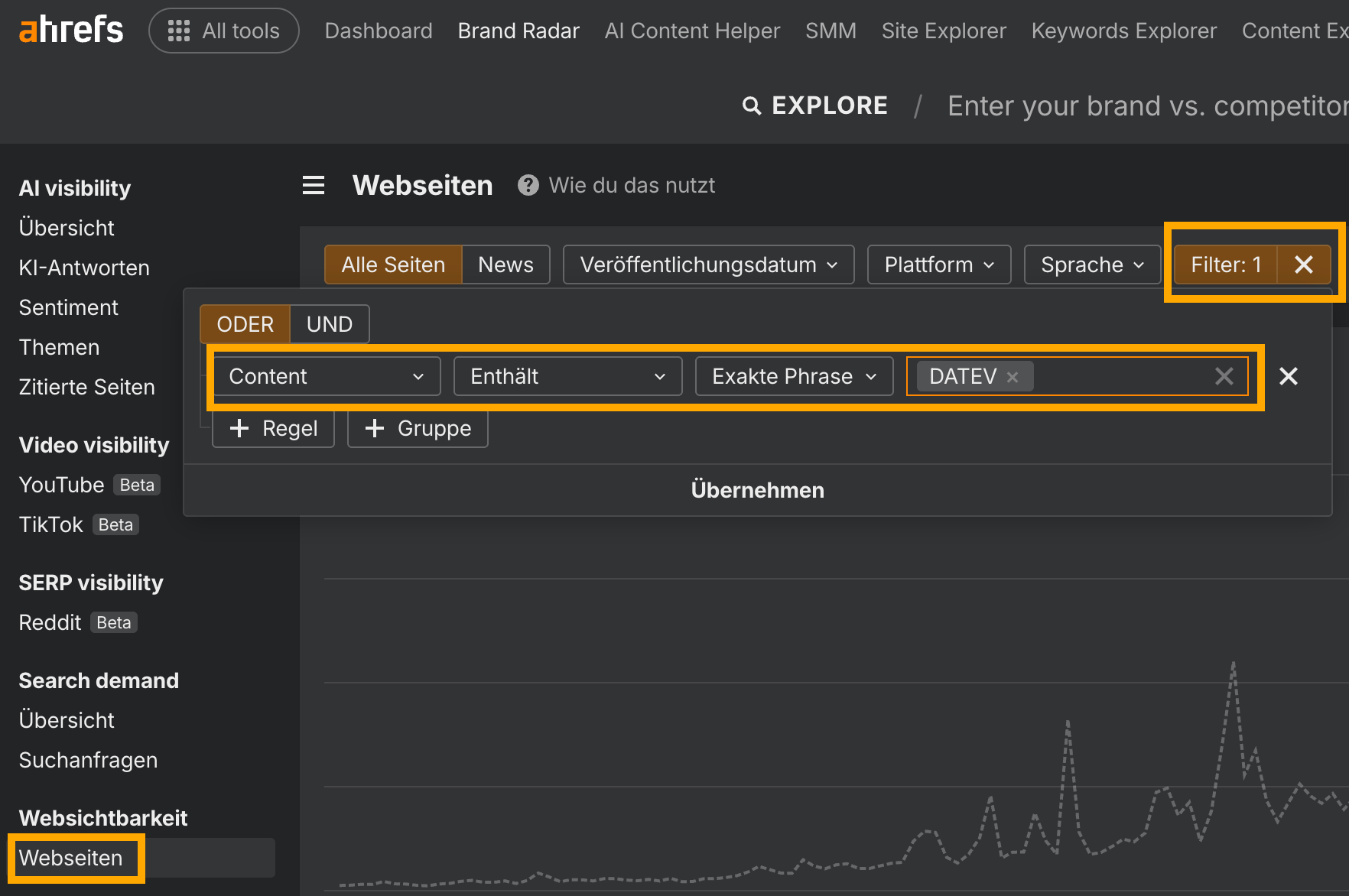Select the ODER logic operator
This screenshot has width=1349, height=896.
[245, 324]
